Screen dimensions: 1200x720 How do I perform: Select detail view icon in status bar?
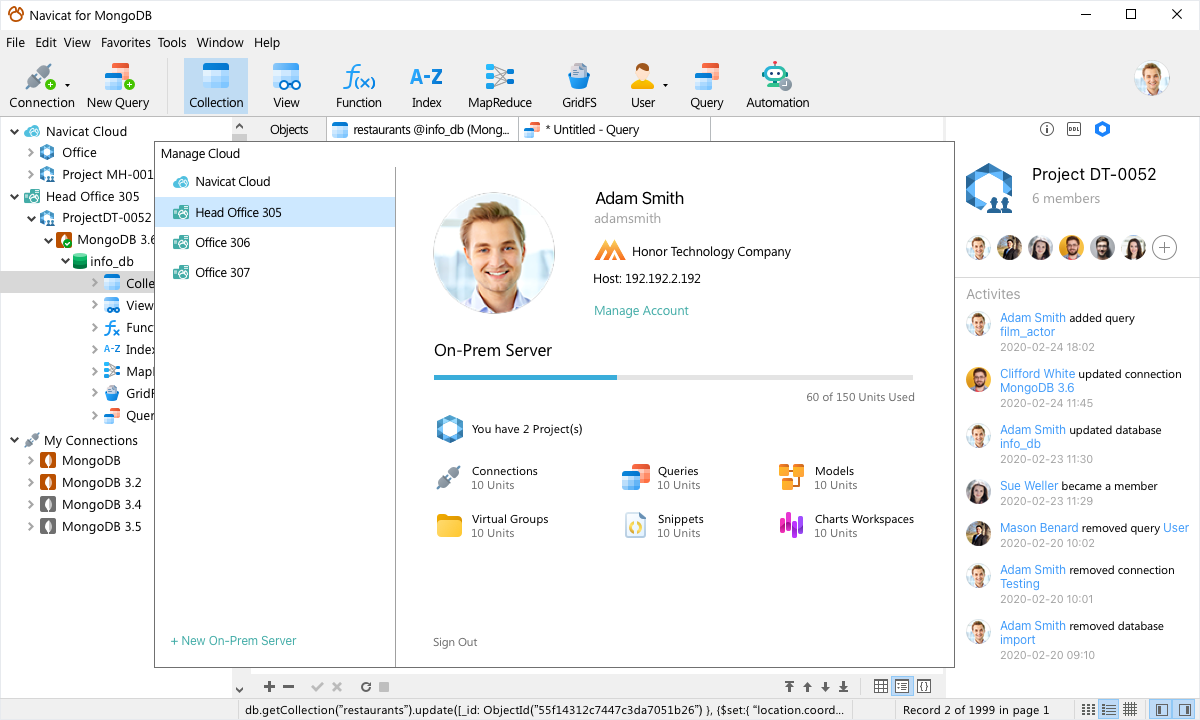click(1109, 709)
